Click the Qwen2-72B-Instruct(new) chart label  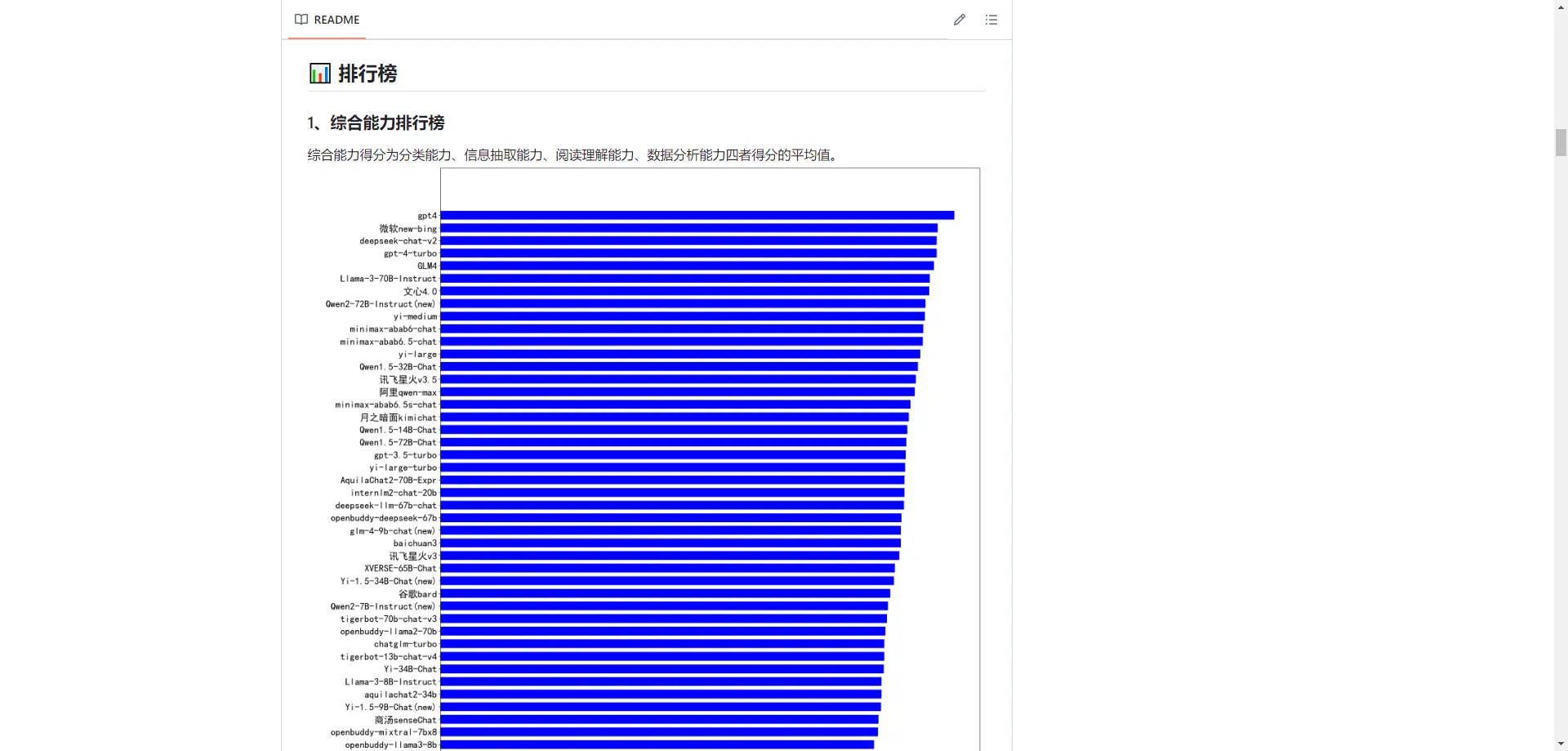[x=381, y=304]
